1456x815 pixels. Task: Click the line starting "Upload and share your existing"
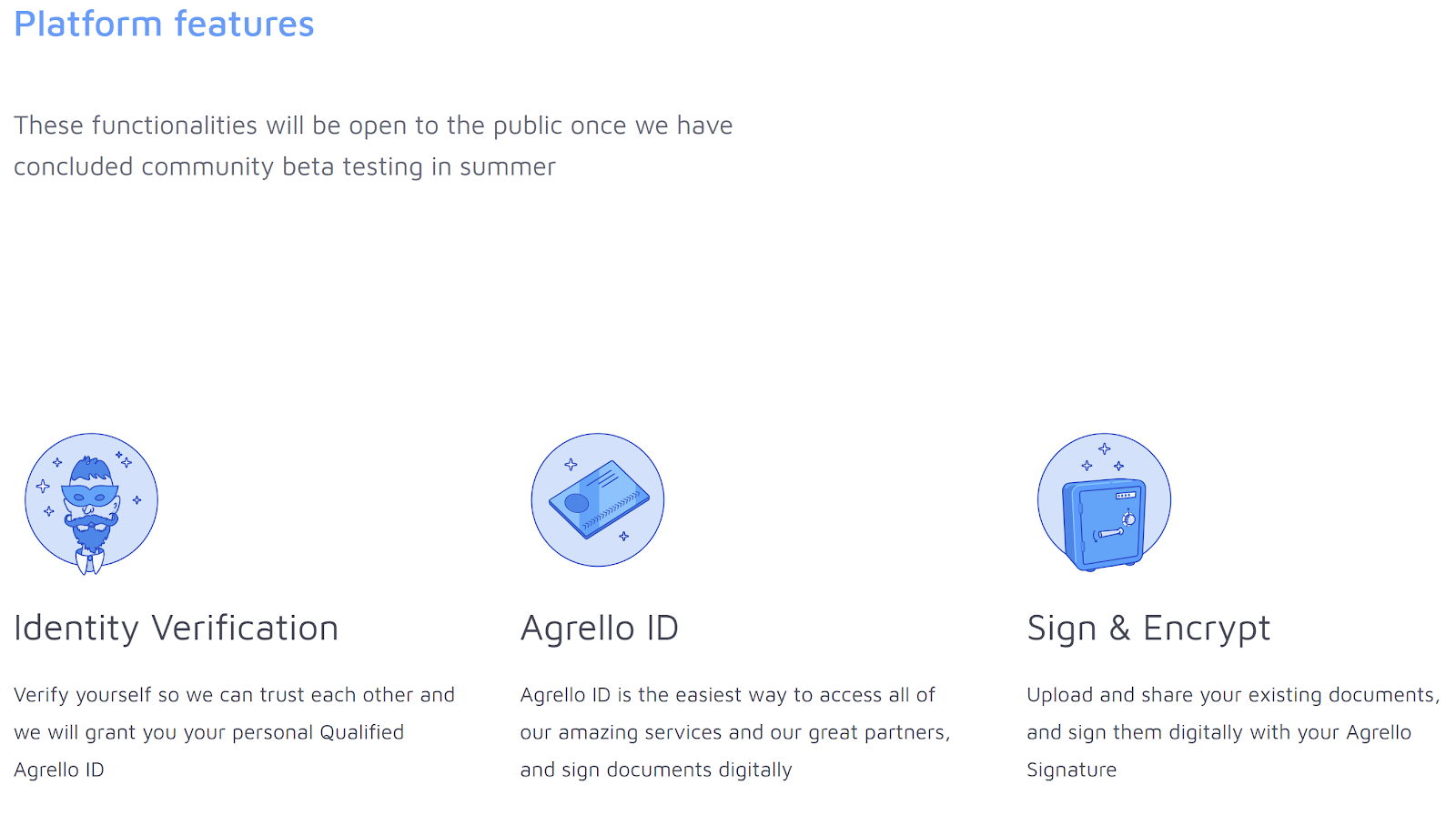click(1233, 695)
